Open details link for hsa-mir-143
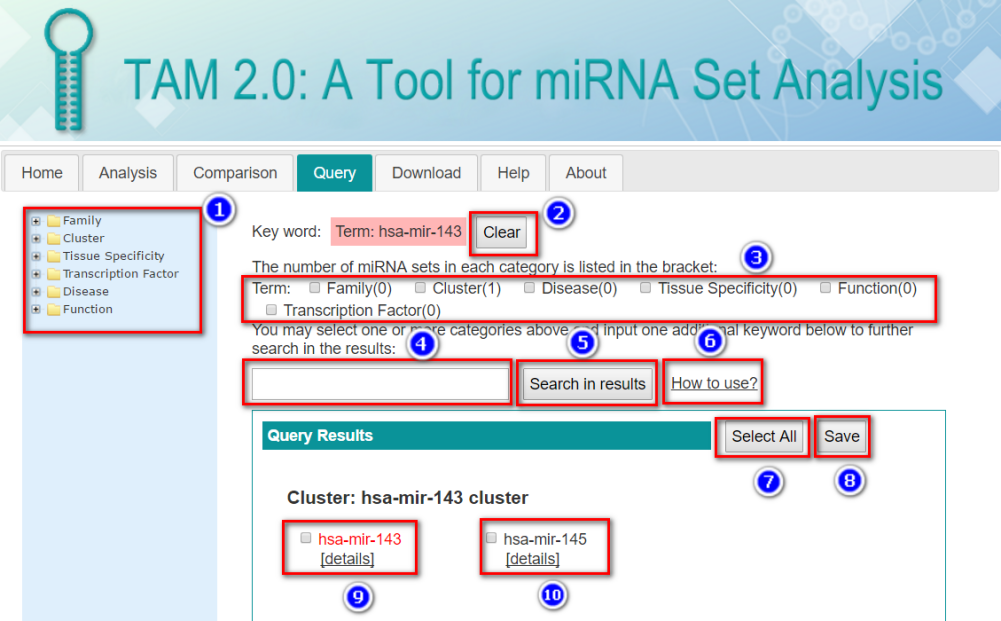The width and height of the screenshot is (1001, 621). [x=347, y=559]
